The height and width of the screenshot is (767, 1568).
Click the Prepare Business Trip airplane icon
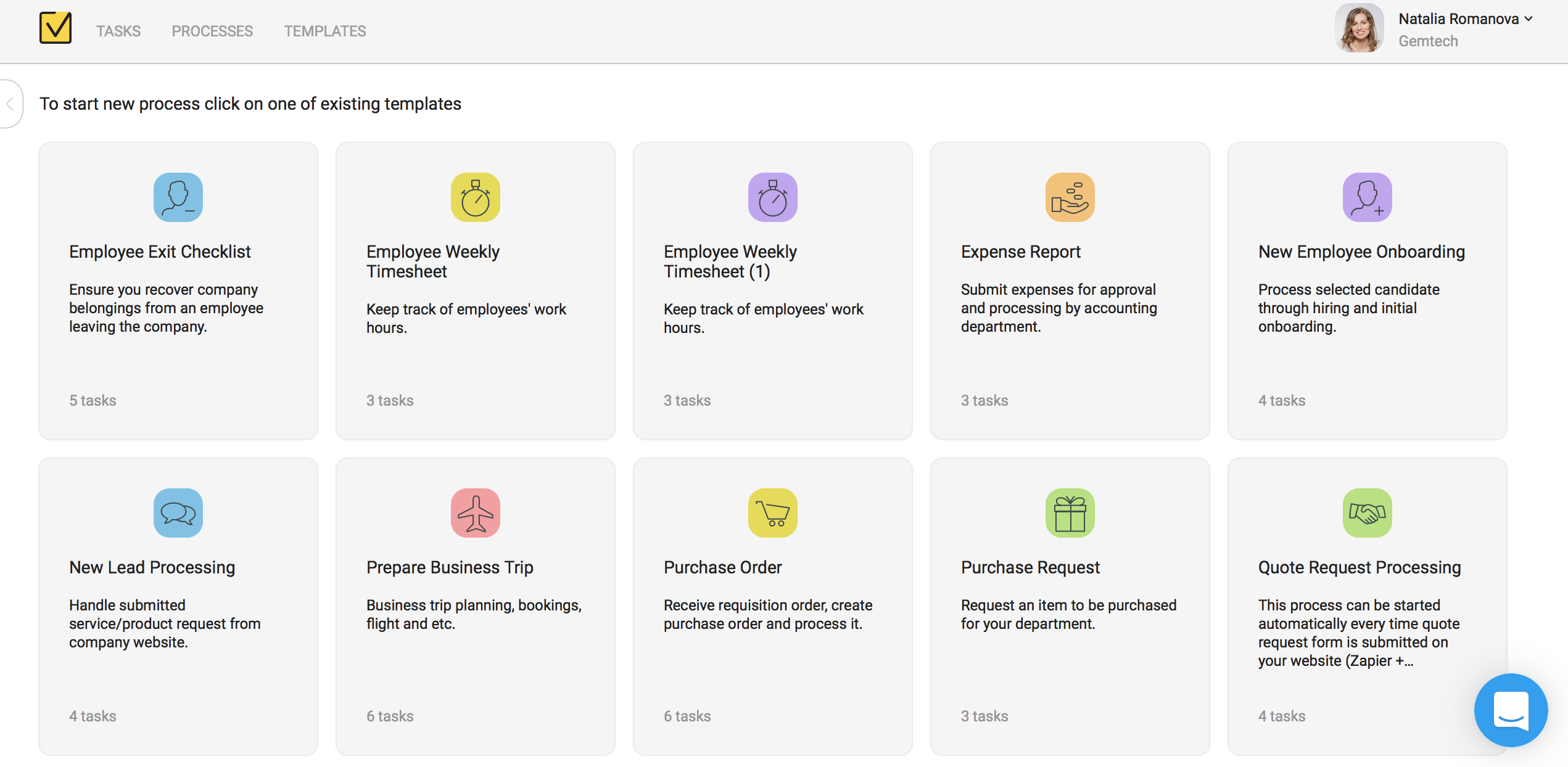[x=475, y=513]
